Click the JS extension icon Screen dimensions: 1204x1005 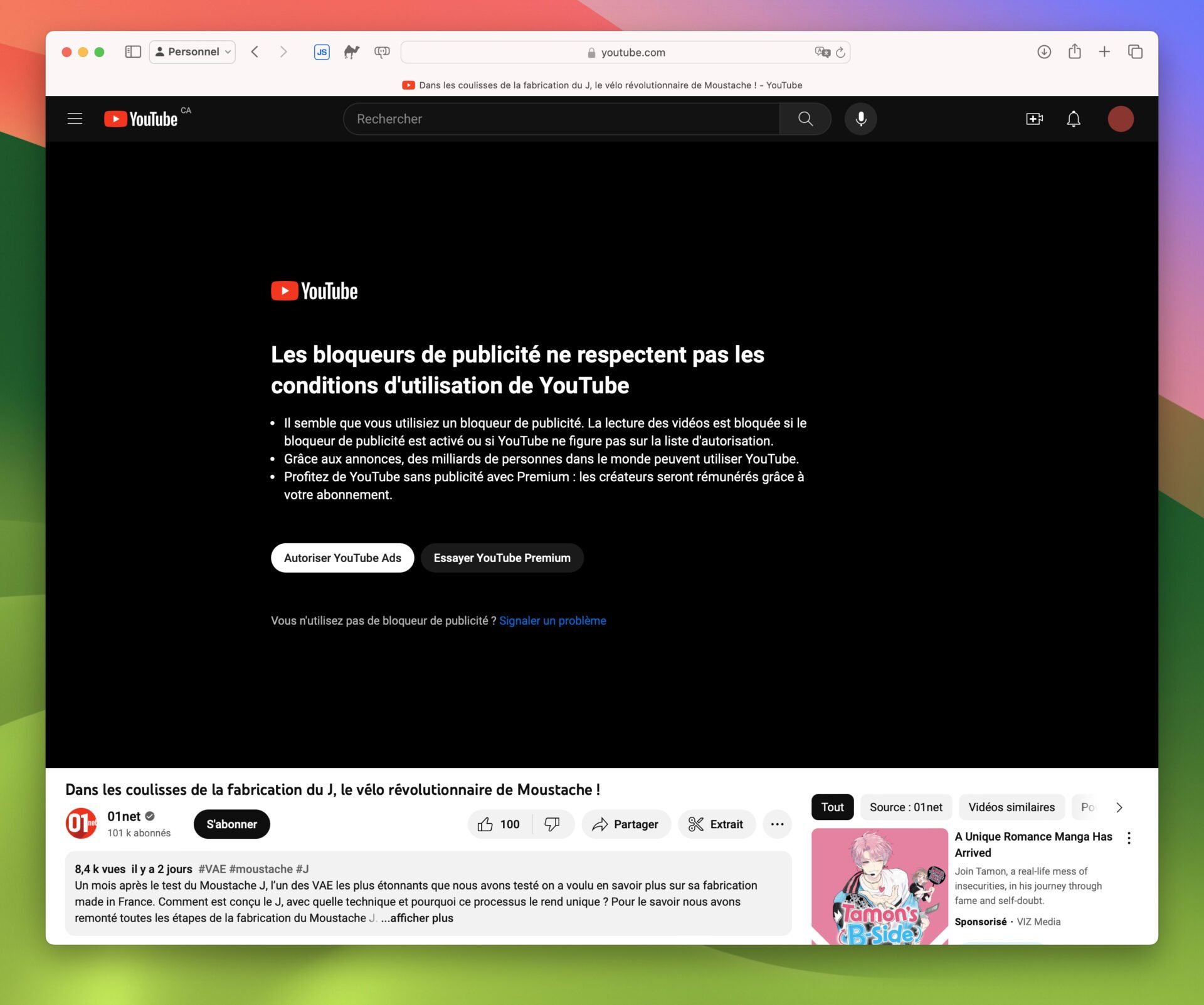(322, 52)
